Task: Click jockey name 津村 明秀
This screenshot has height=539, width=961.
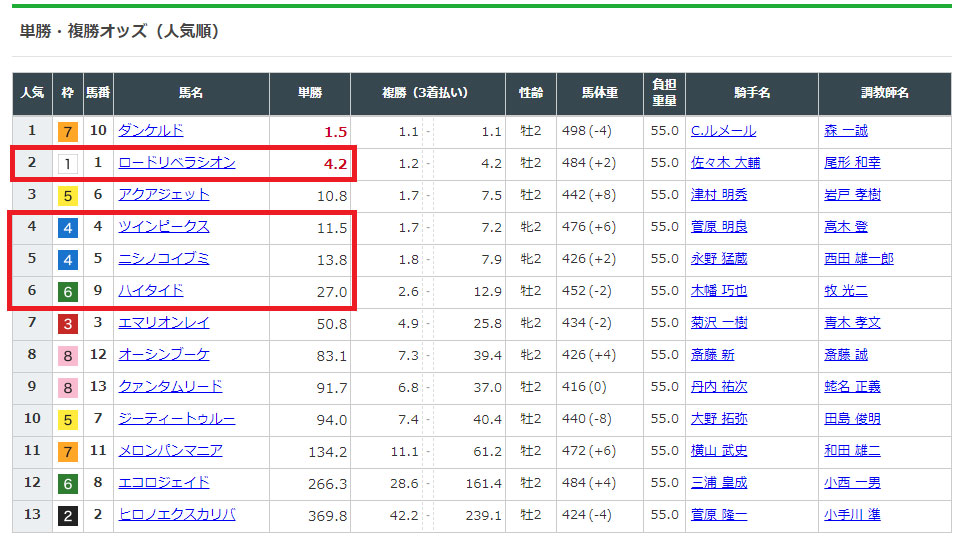Action: (x=718, y=194)
